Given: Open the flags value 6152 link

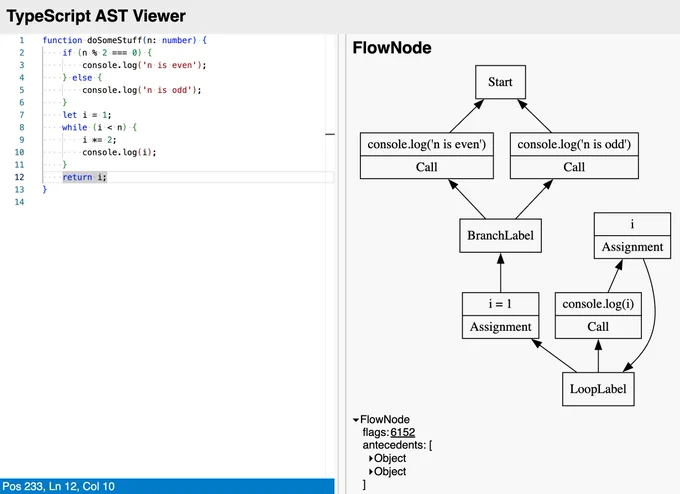Looking at the screenshot, I should (402, 432).
